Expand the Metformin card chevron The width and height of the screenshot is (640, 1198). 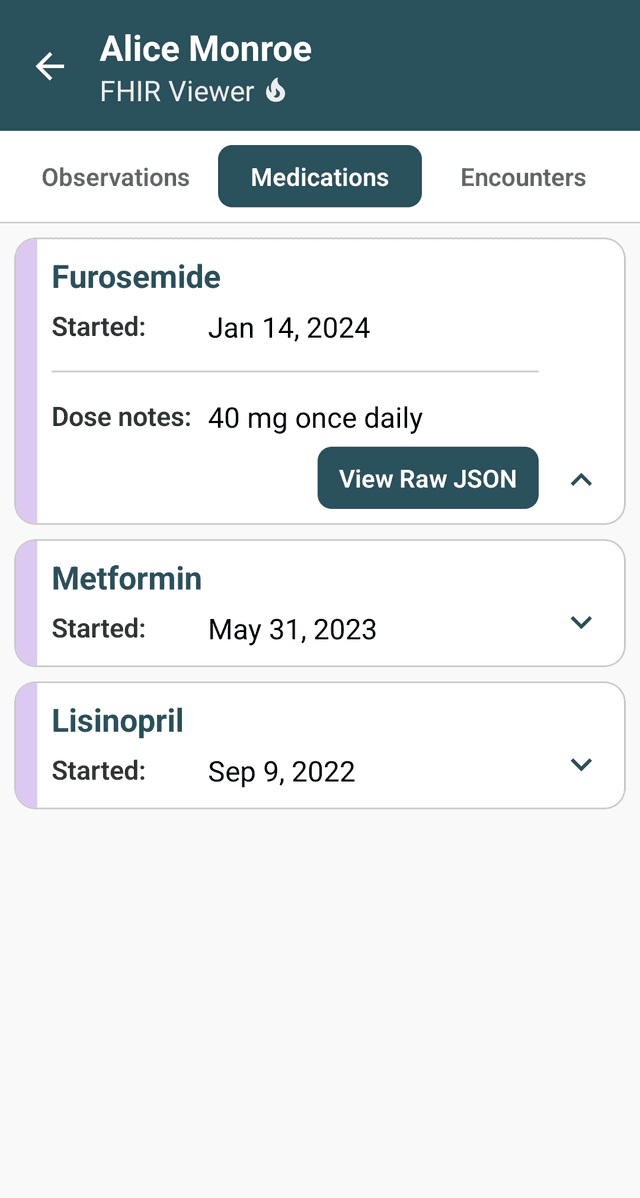[x=581, y=622]
